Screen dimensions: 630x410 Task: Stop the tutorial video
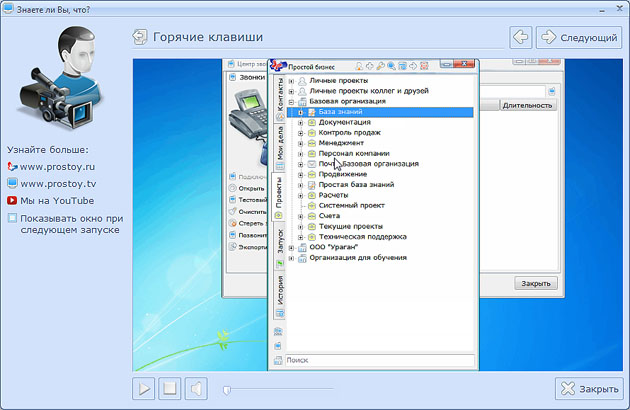170,389
